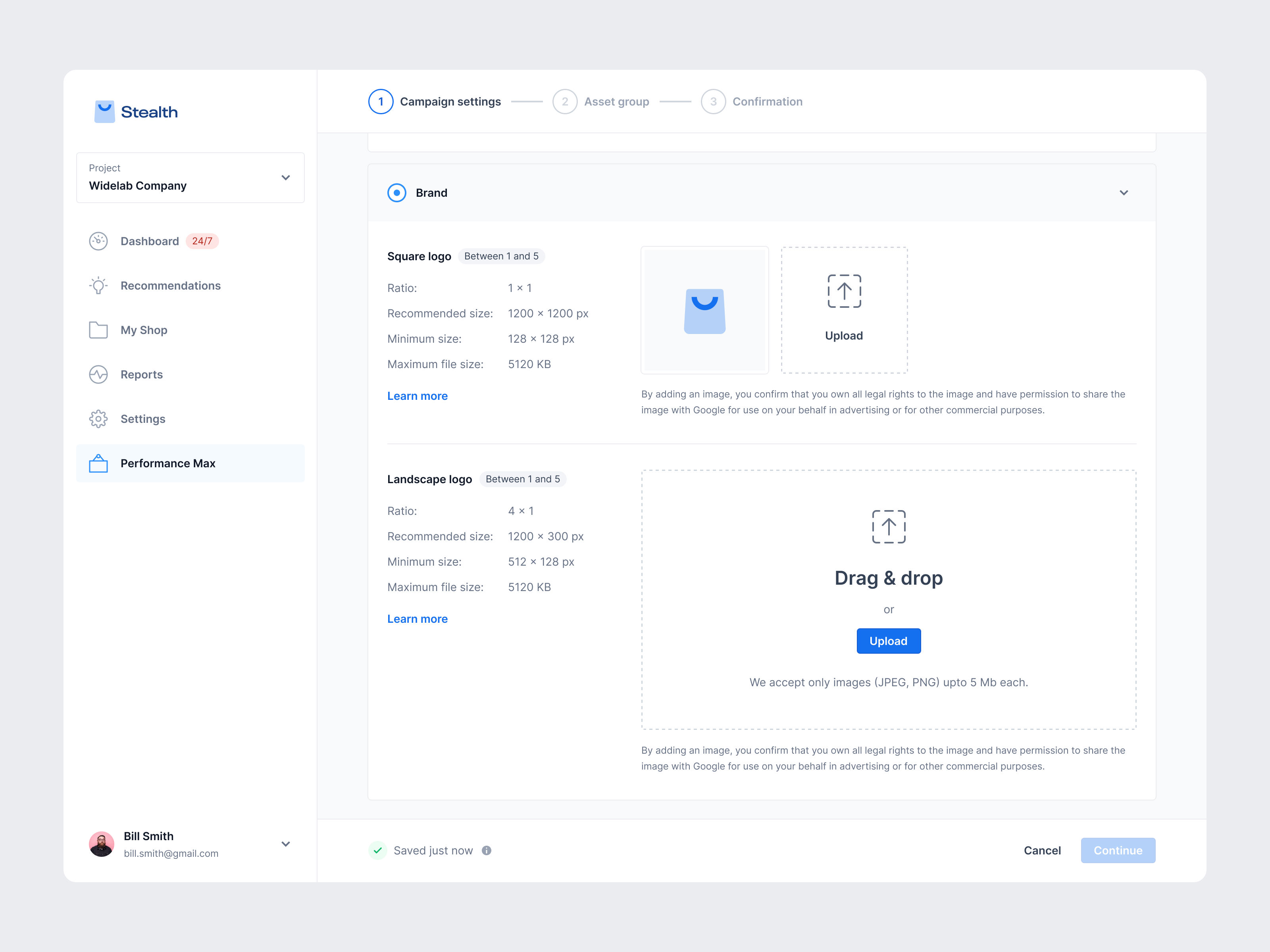Click the uploaded square logo thumbnail
Screen dimensions: 1270x952
pyautogui.click(x=705, y=311)
